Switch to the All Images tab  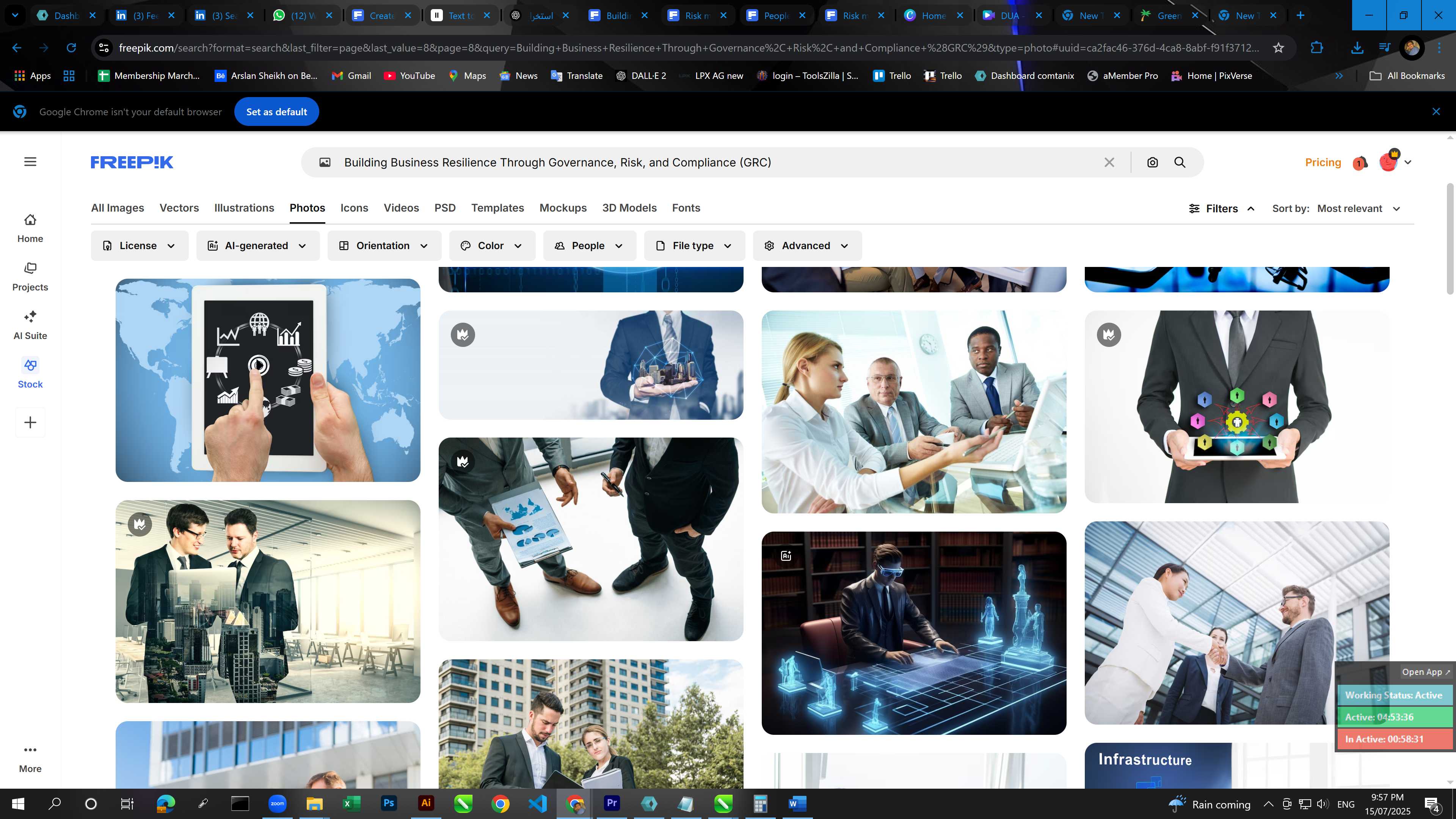coord(118,208)
